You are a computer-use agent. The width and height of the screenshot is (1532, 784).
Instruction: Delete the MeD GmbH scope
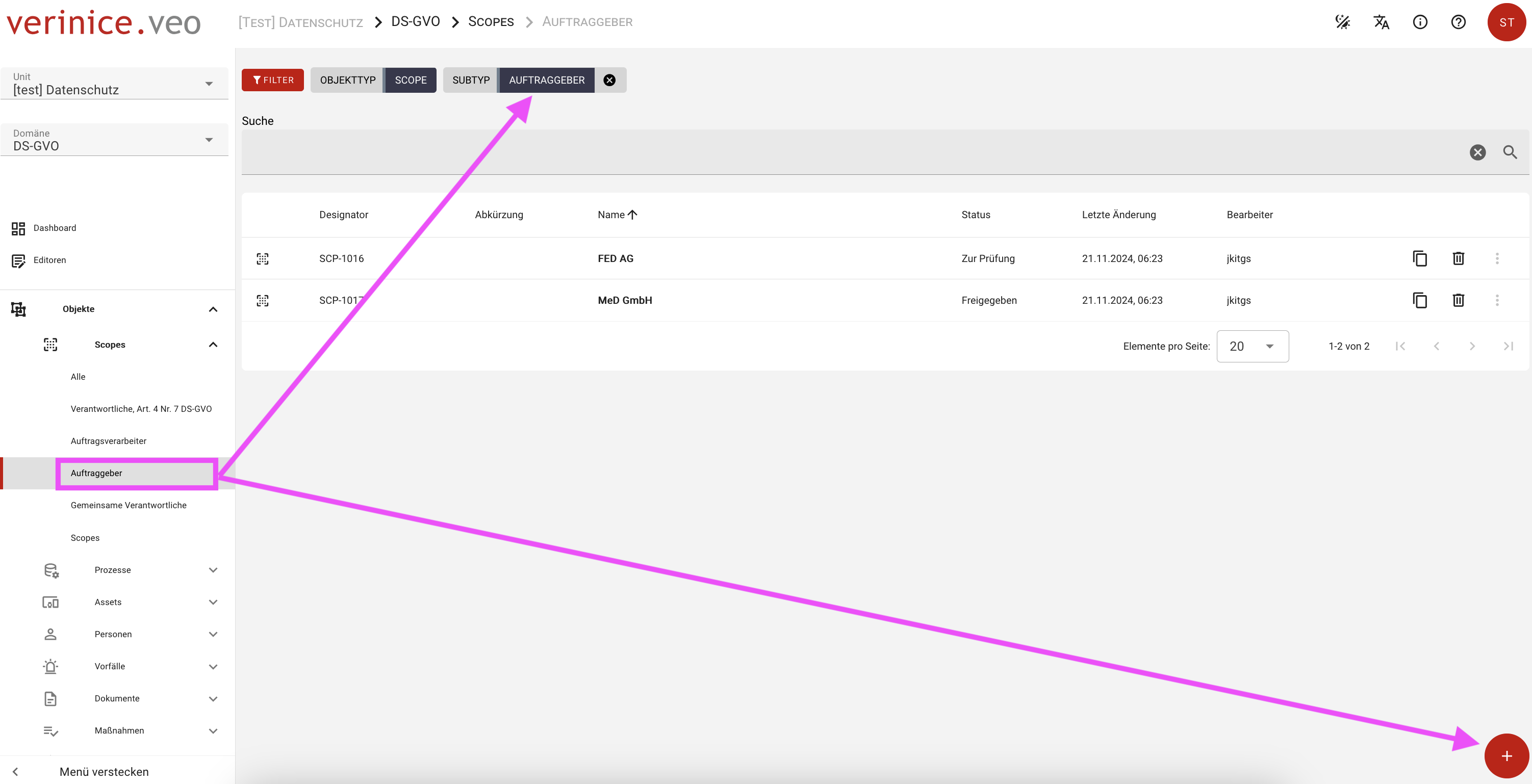1458,300
